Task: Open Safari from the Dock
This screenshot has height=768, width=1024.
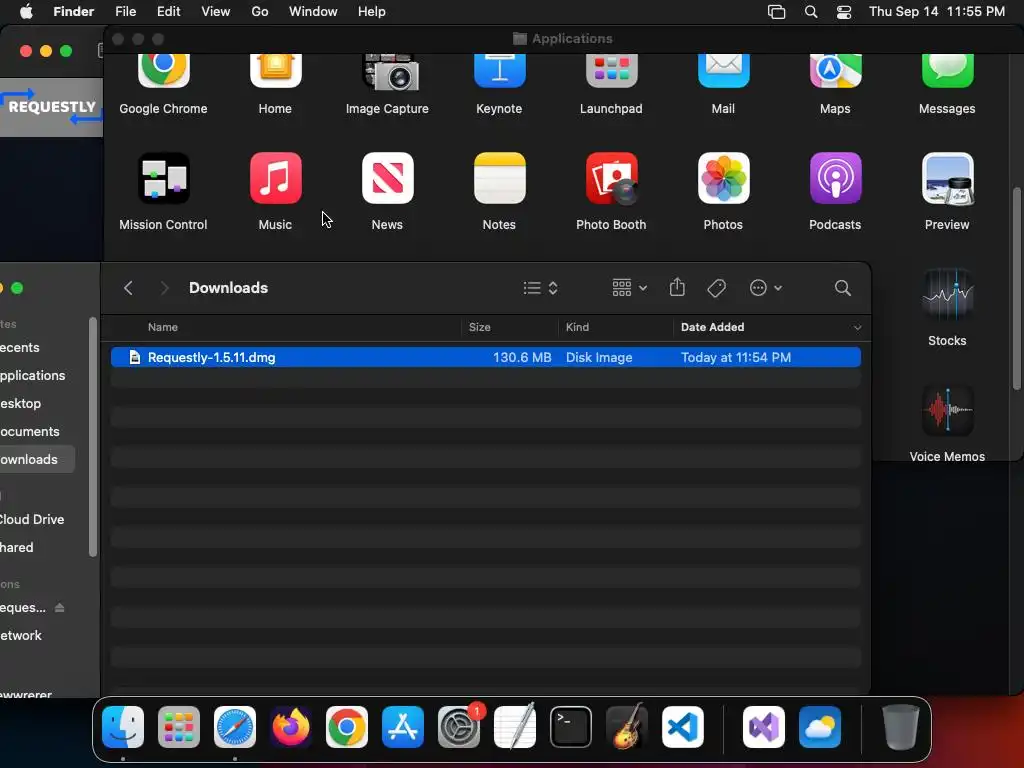Action: 234,727
